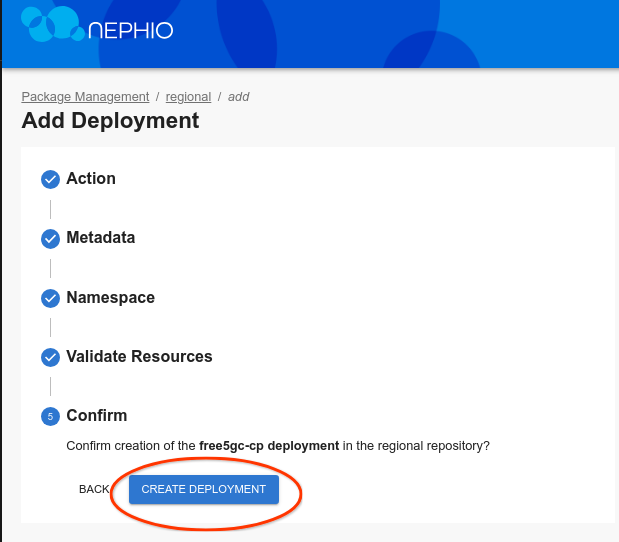This screenshot has height=542, width=619.
Task: Click the Confirm step number 5 icon
Action: click(x=50, y=416)
